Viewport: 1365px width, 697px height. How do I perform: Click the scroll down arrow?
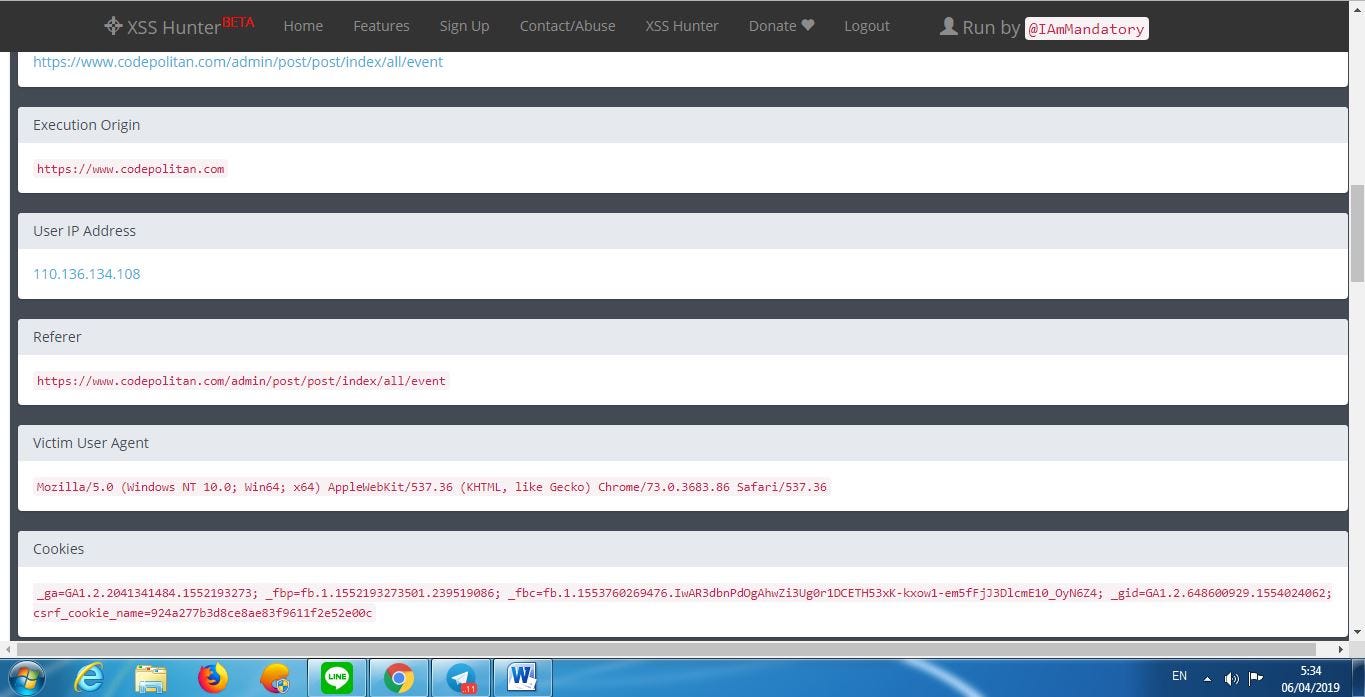(x=1357, y=632)
